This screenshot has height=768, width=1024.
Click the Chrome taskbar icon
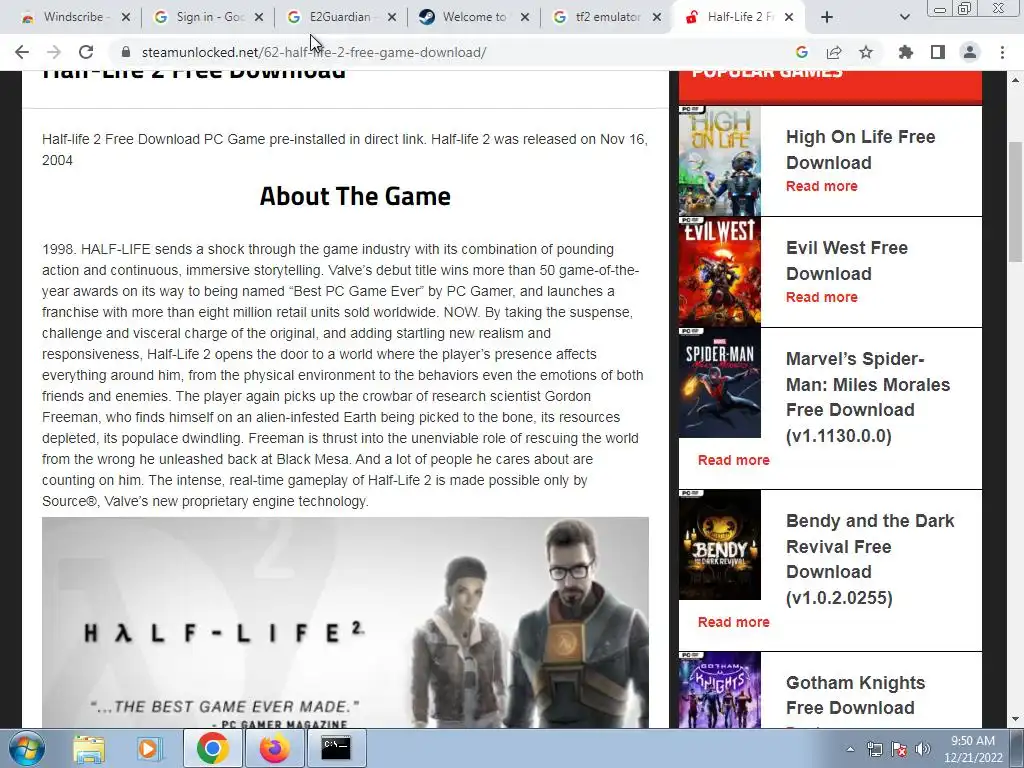click(212, 748)
